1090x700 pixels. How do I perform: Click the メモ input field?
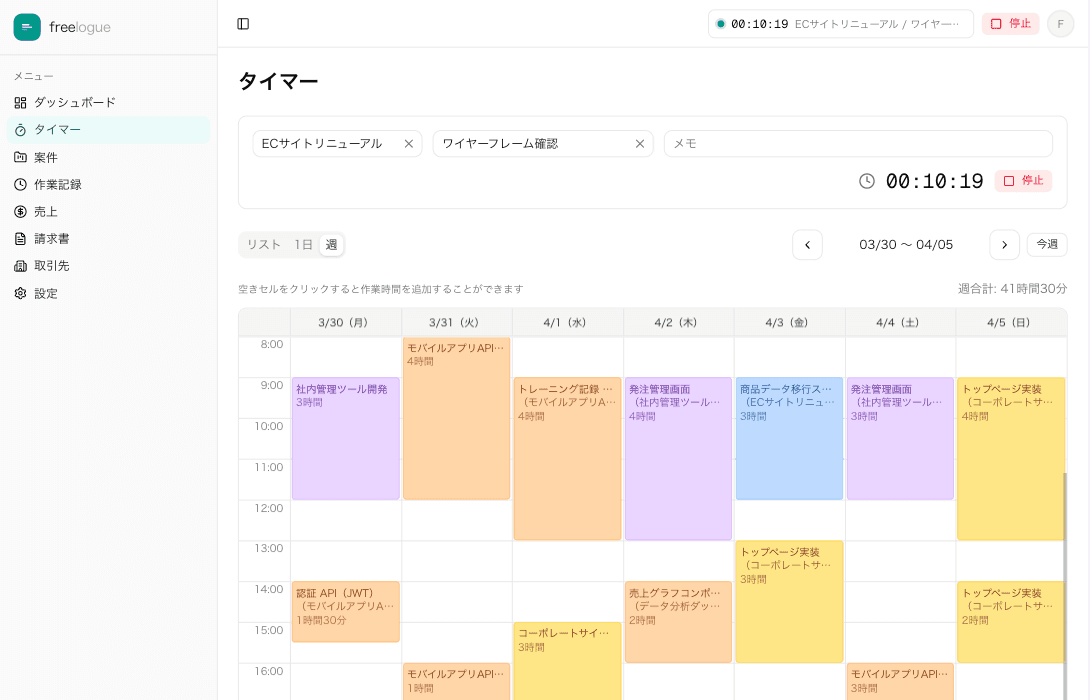[858, 144]
